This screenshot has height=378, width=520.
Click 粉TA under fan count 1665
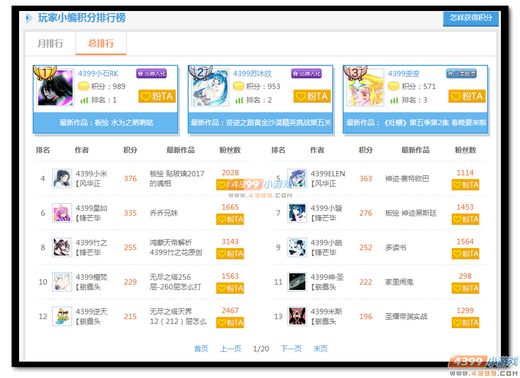pos(230,219)
